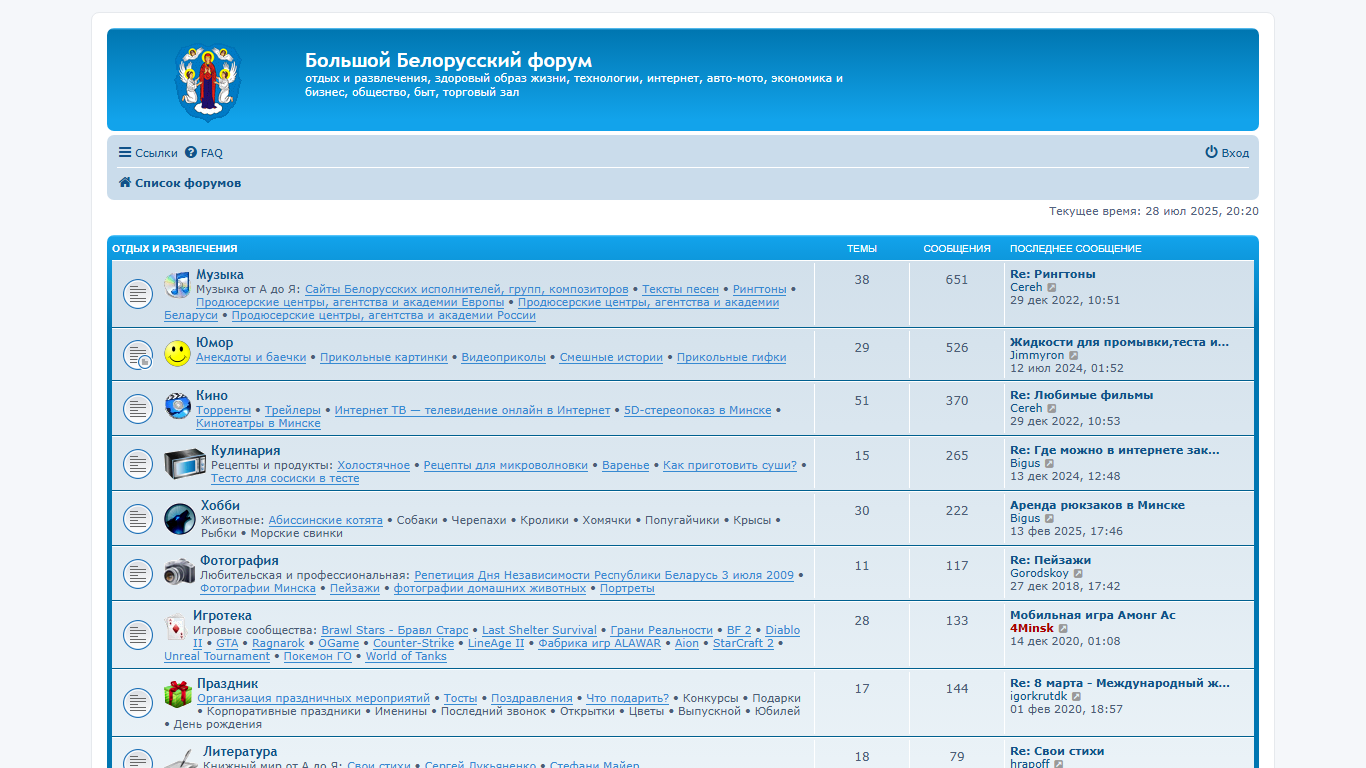Click the read-status icon for Музыка row

point(137,294)
